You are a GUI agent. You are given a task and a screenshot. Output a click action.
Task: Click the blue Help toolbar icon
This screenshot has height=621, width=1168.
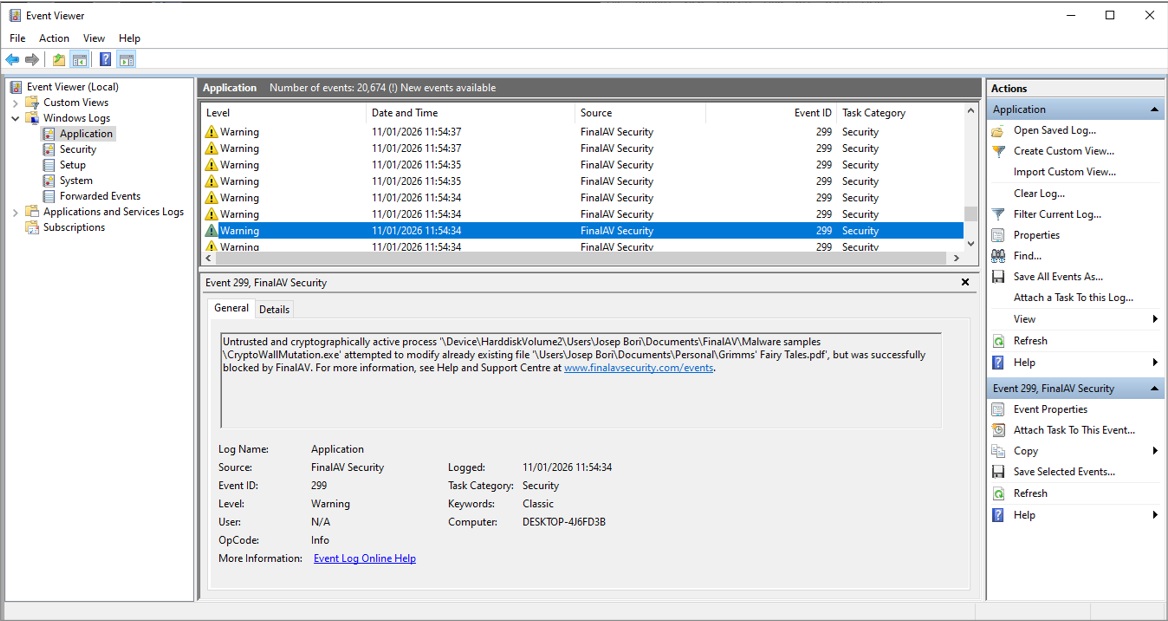click(105, 60)
